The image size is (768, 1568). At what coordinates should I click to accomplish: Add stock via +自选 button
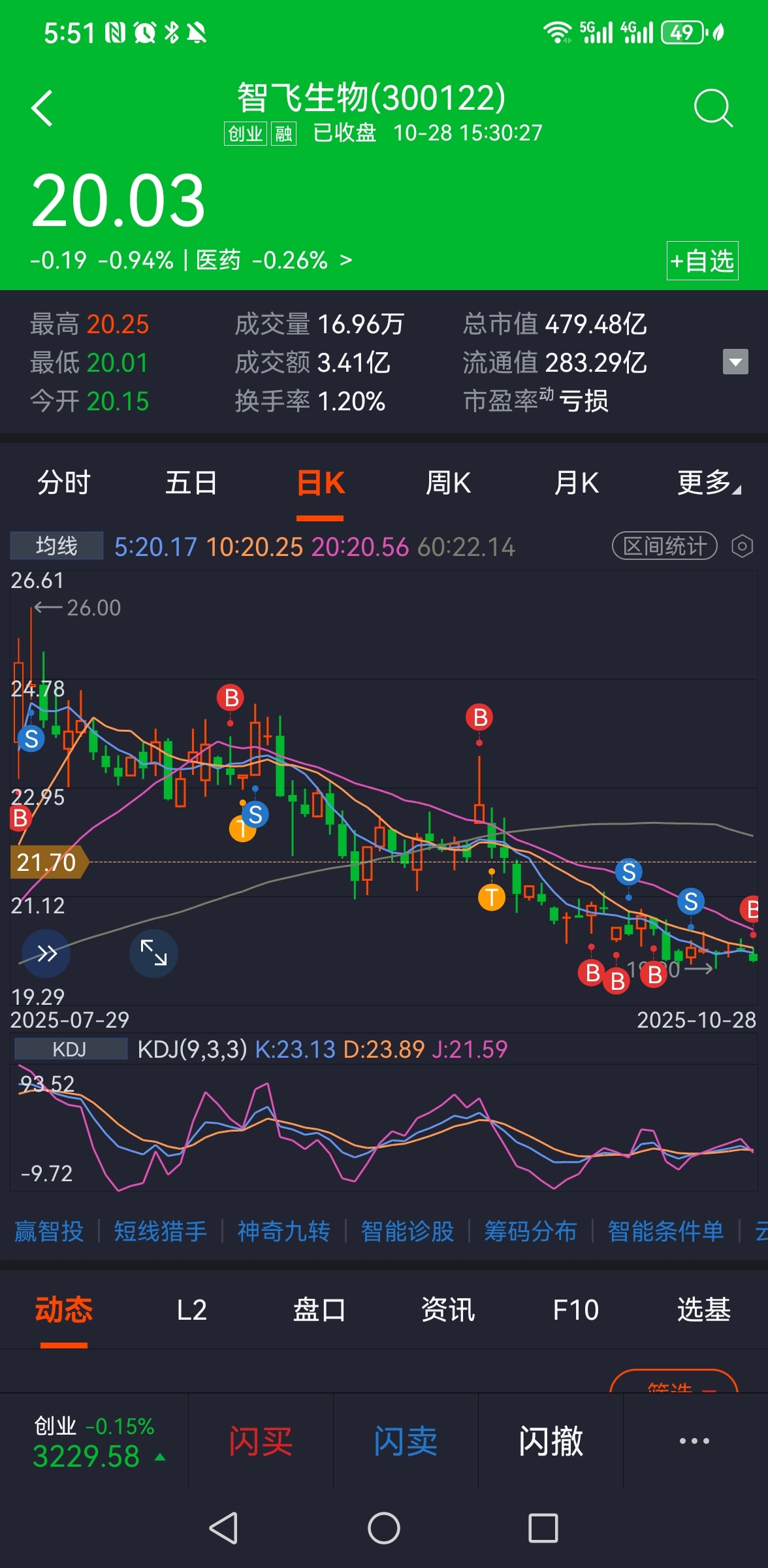tap(702, 261)
